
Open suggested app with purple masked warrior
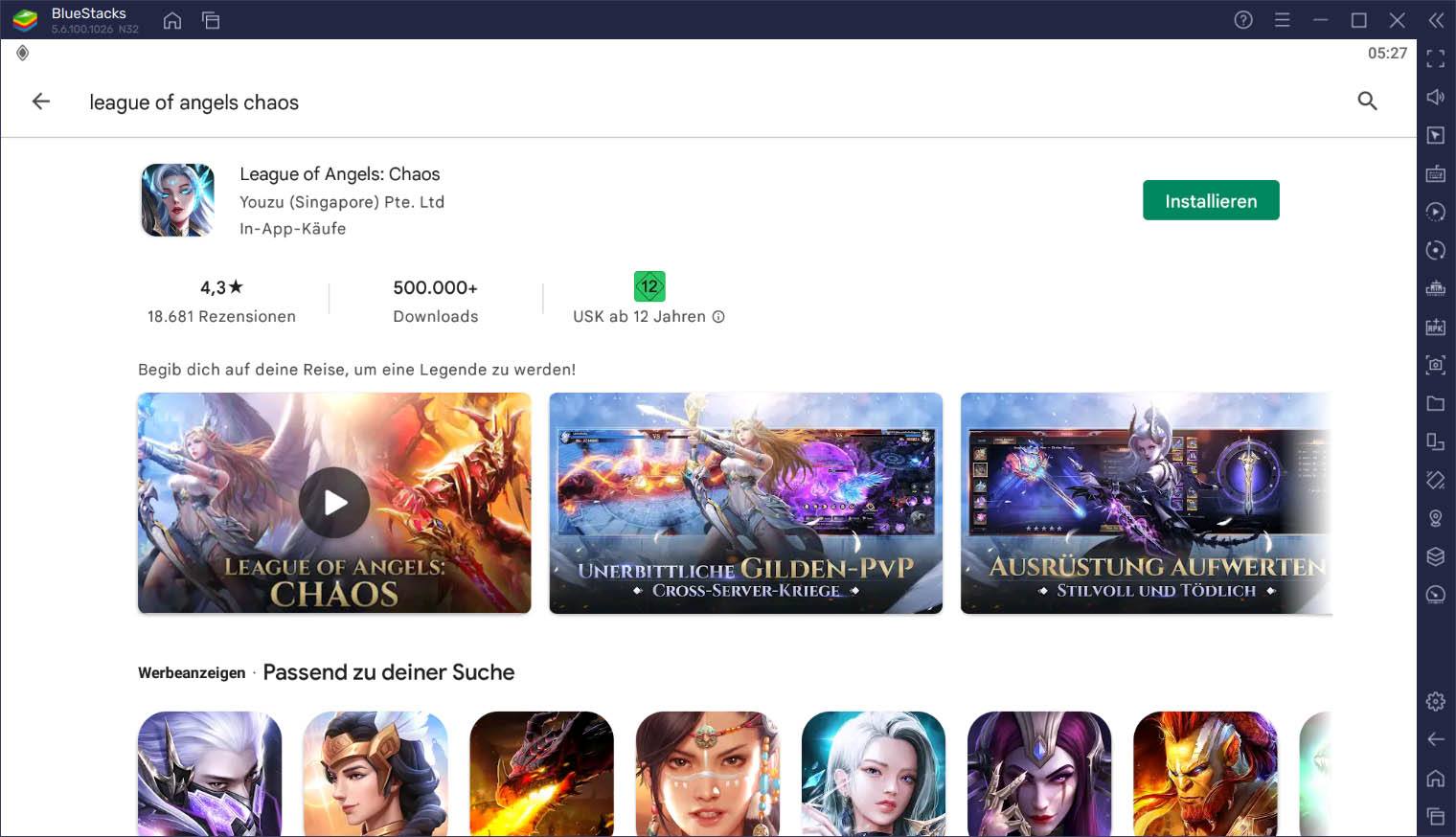(x=210, y=774)
